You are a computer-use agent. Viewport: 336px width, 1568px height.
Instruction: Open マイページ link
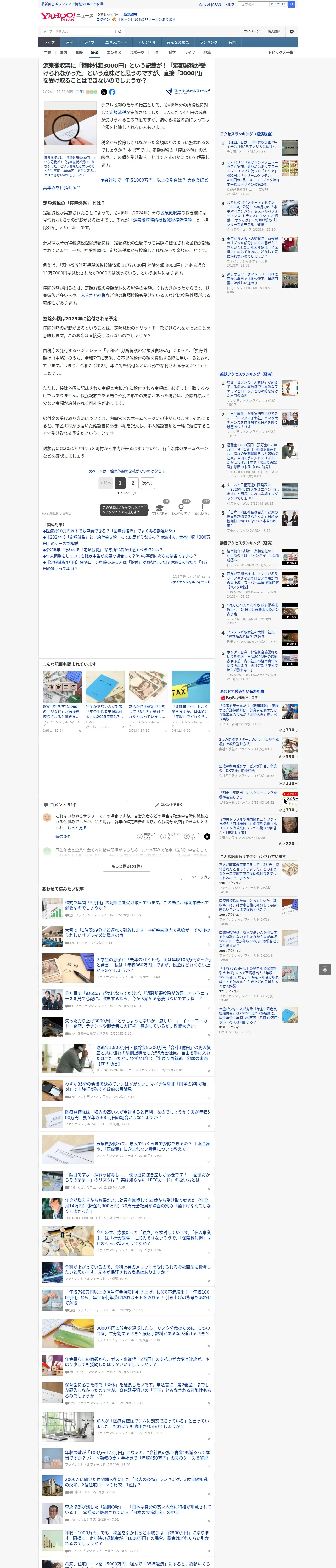coord(251,31)
